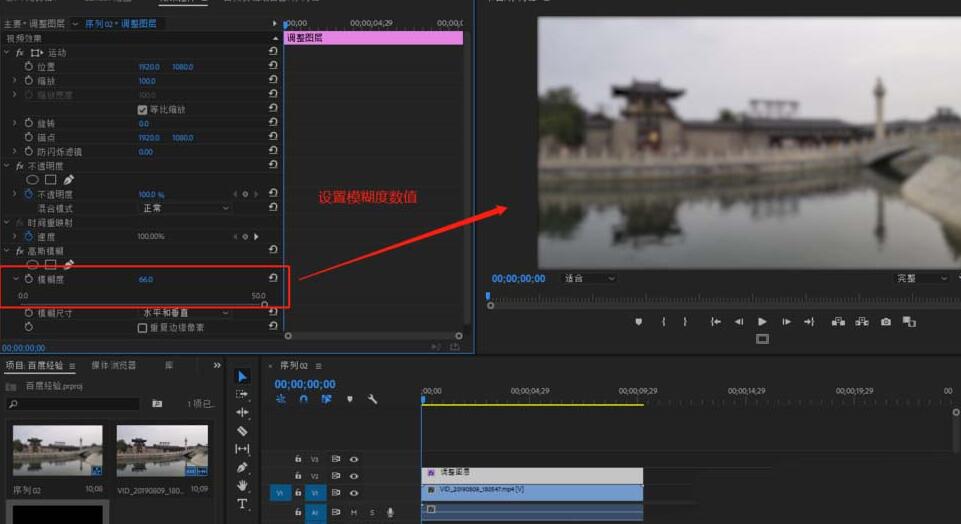
Task: Select the Ripple Edit tool
Action: (242, 412)
